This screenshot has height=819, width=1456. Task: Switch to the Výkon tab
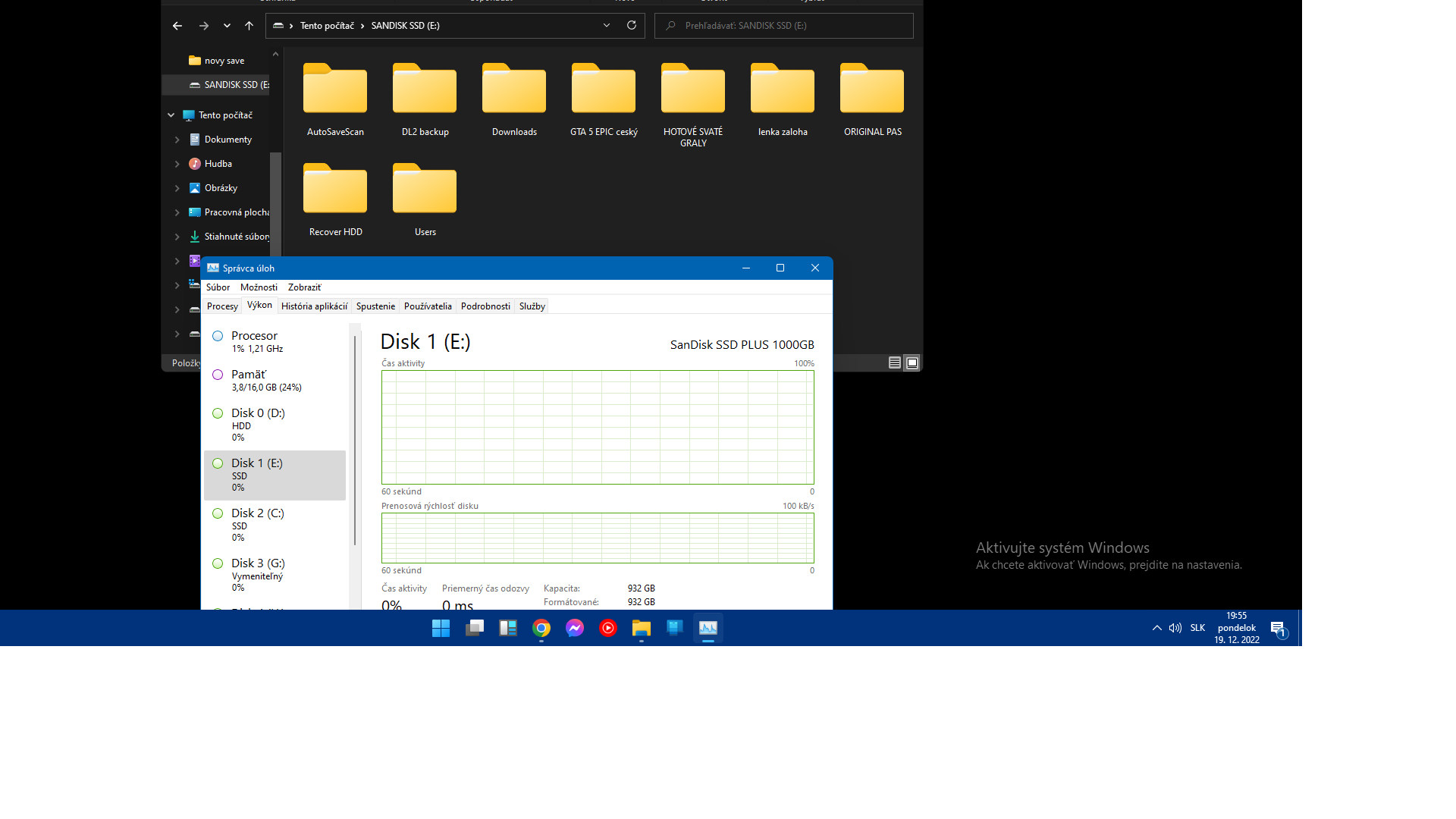tap(259, 306)
